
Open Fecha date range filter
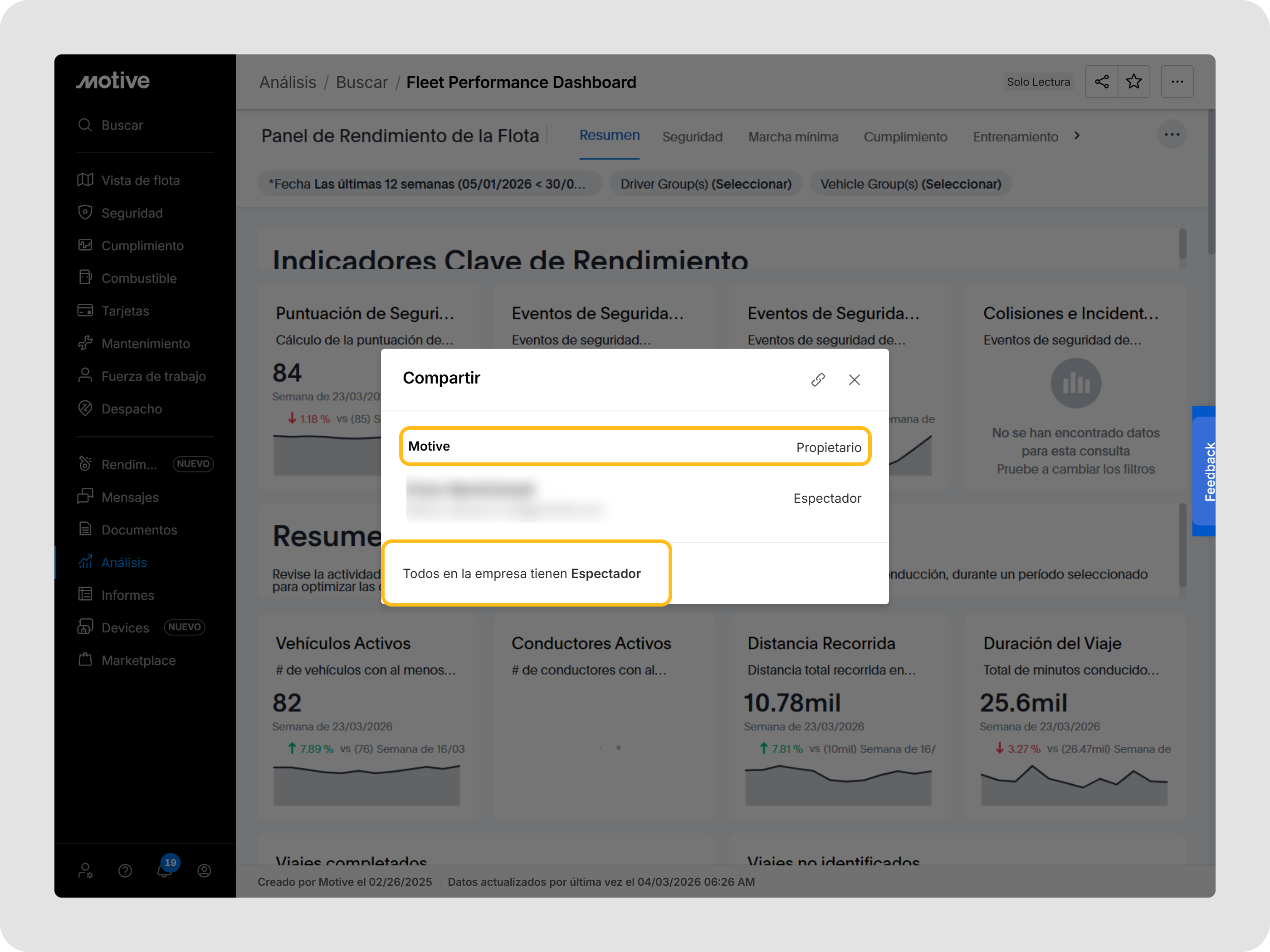(x=428, y=184)
